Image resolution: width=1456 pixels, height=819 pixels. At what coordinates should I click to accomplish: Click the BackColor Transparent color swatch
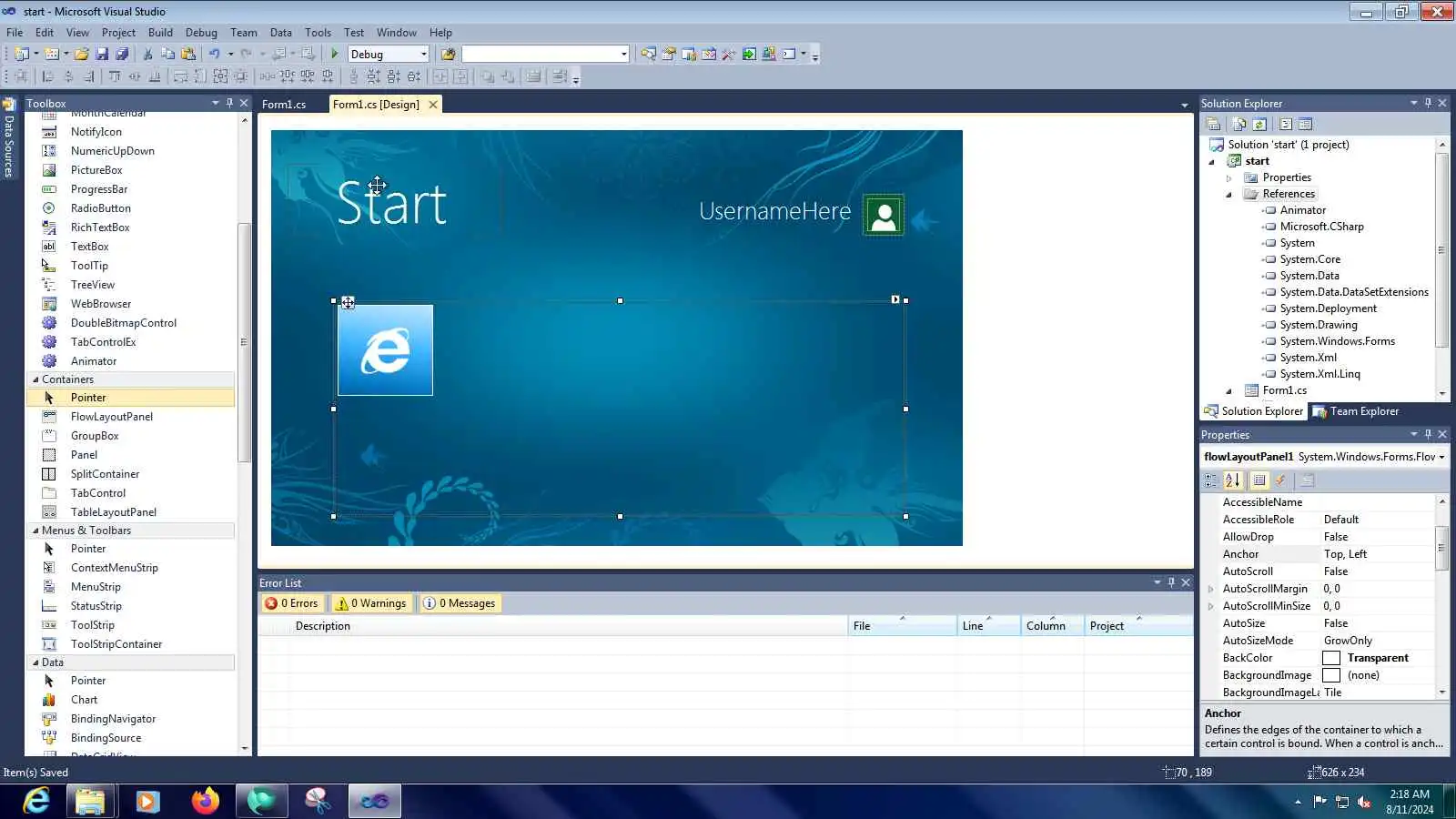(1331, 658)
